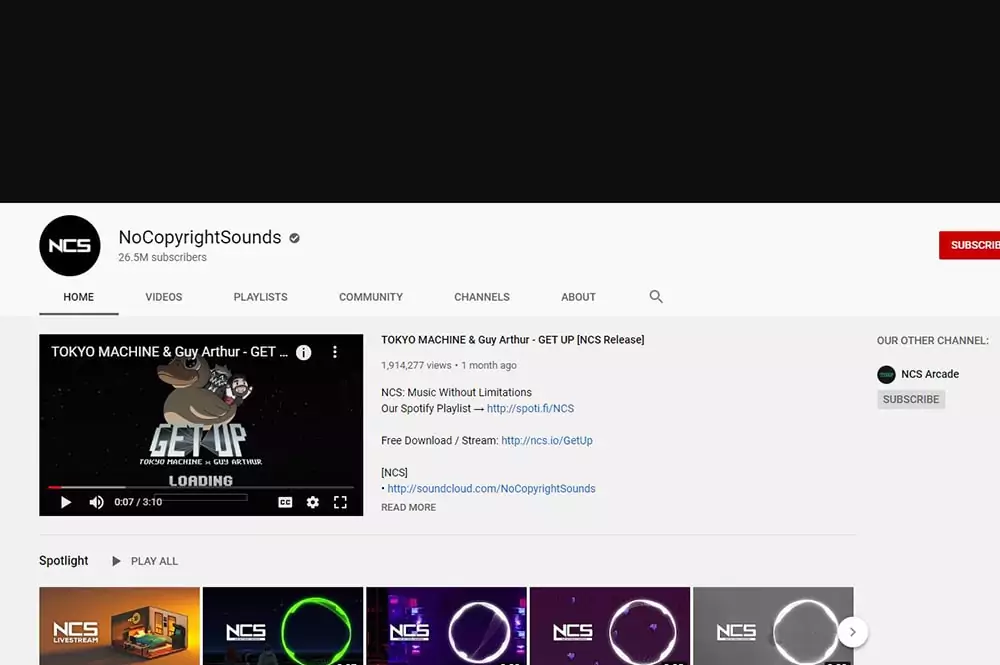Subscribe to the NCS Arcade channel
1000x665 pixels.
[911, 399]
